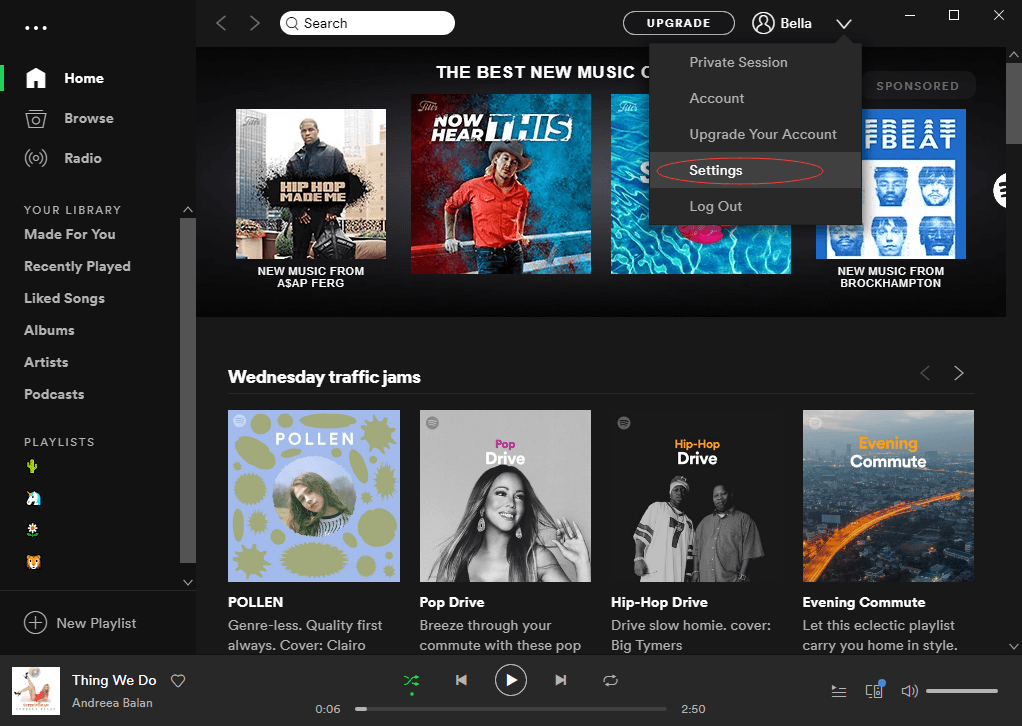Open Browse via its icon

[x=36, y=119]
